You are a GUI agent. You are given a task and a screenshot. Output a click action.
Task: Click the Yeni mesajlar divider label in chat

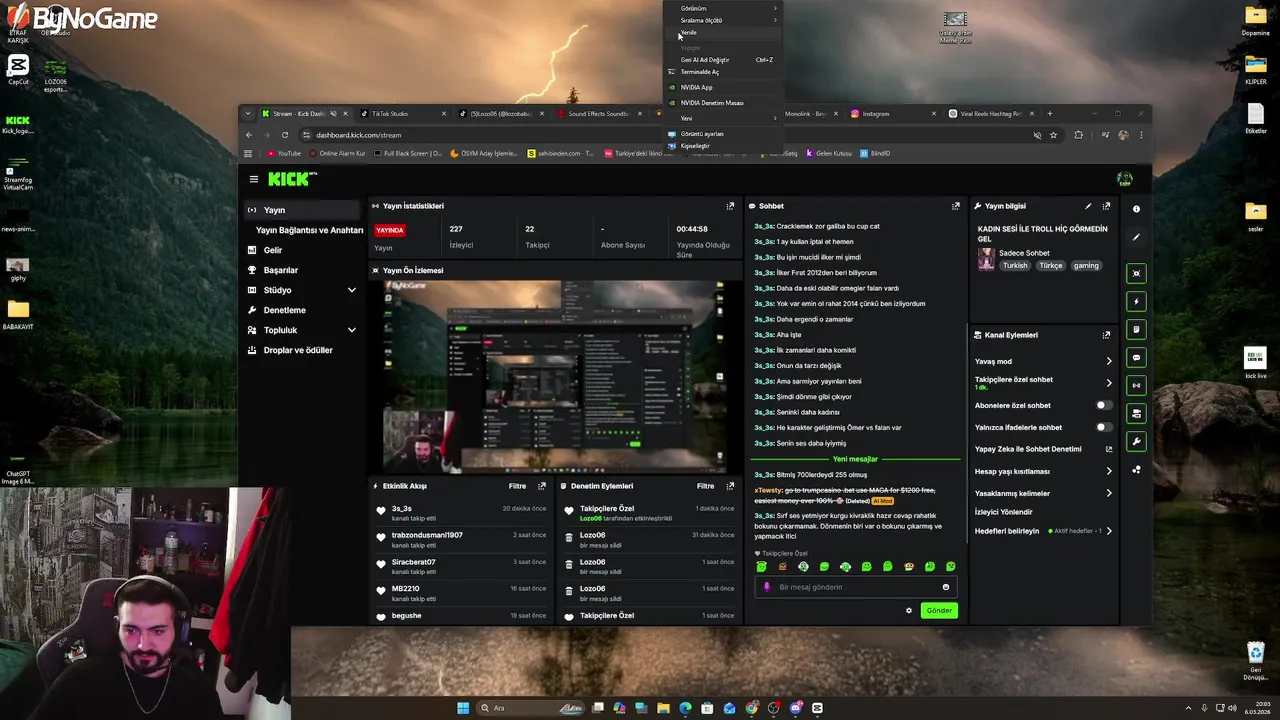pyautogui.click(x=855, y=459)
